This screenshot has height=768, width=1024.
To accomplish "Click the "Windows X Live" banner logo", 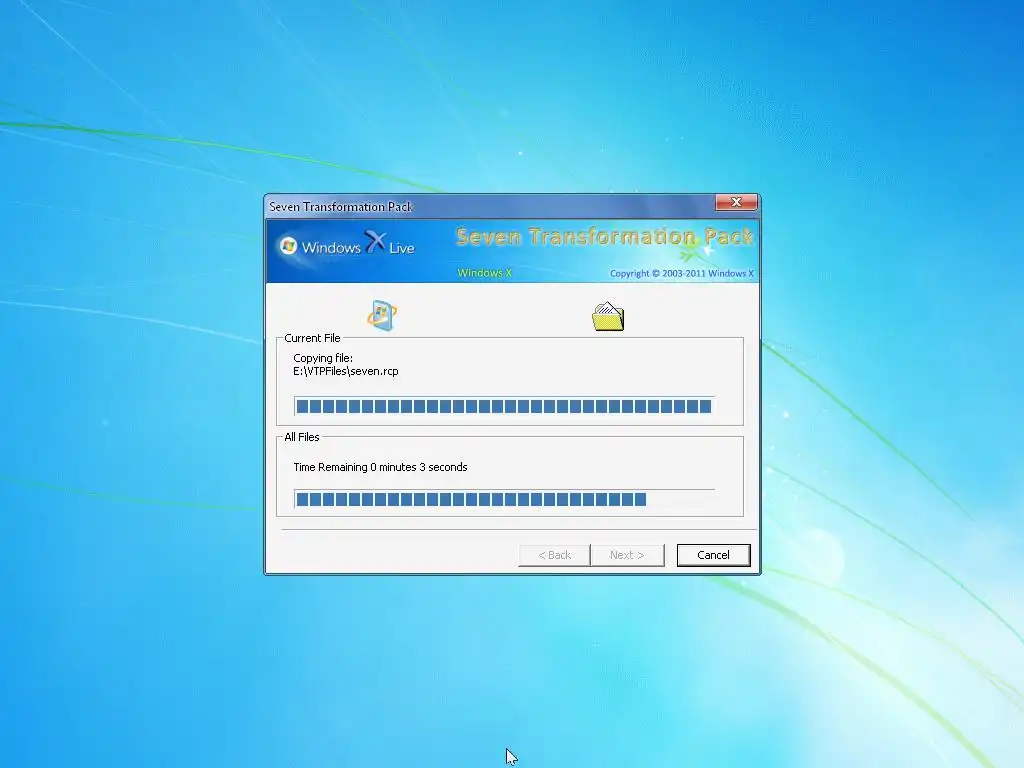I will [x=347, y=245].
